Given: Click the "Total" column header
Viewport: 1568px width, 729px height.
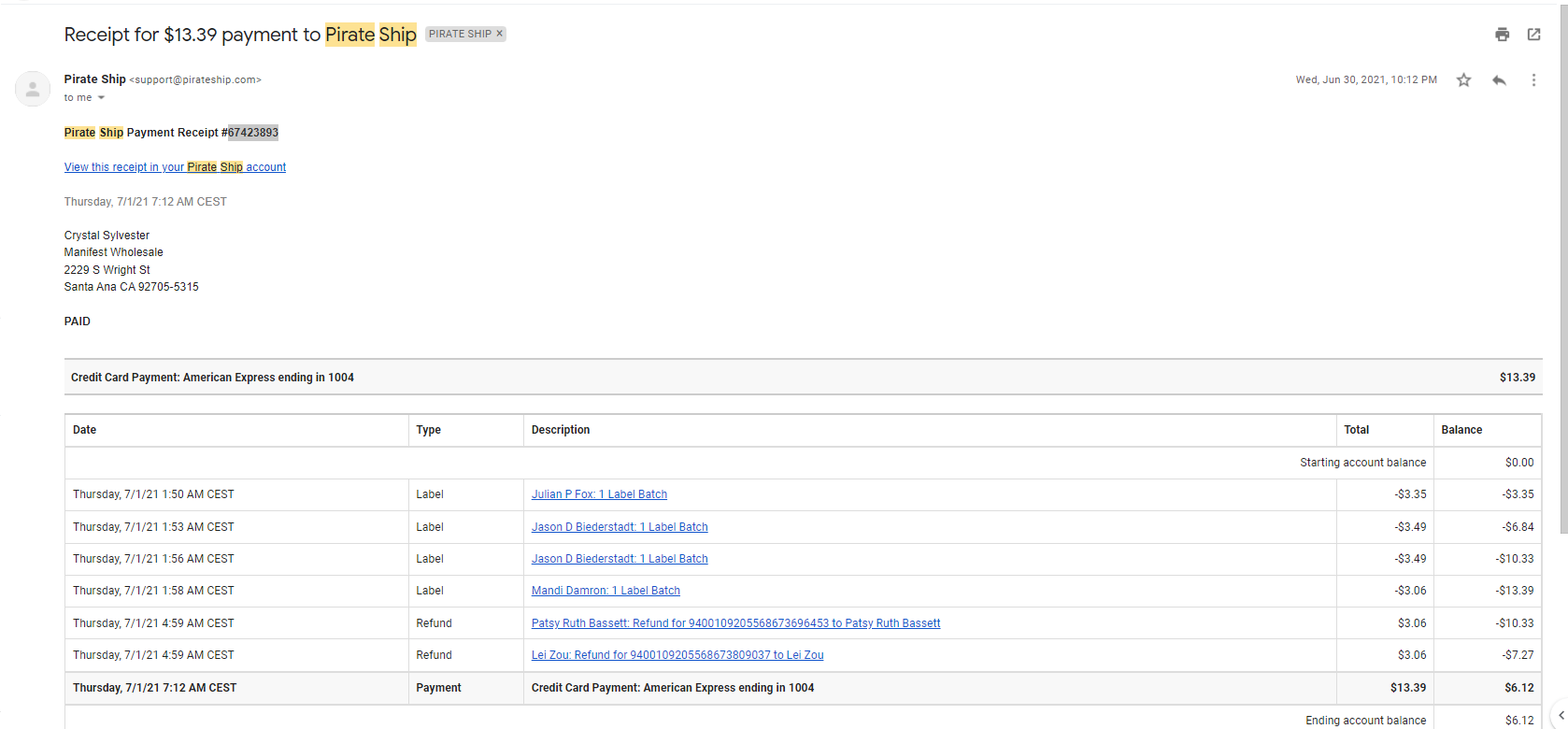Looking at the screenshot, I should [1357, 430].
